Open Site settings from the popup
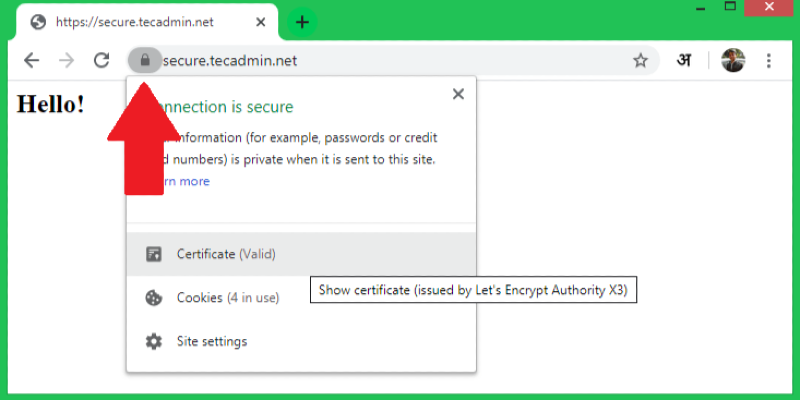Viewport: 800px width, 400px height. tap(211, 341)
